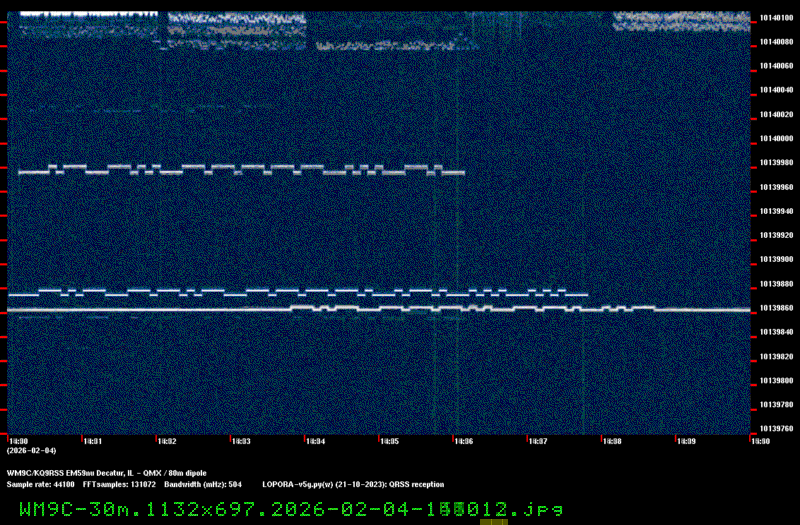Click the WM9C/KQ9RSS EM59nu Decatur station line
This screenshot has height=525, width=800.
pos(107,473)
